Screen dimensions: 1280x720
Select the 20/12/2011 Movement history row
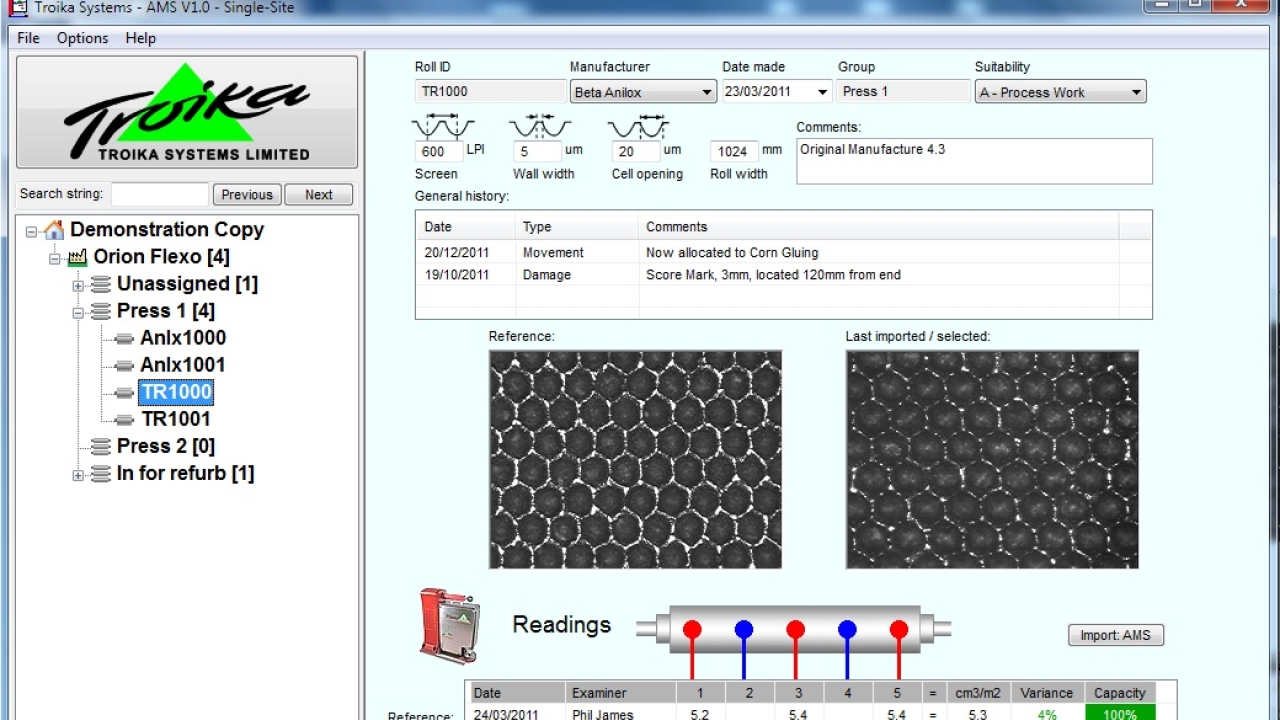click(x=783, y=253)
